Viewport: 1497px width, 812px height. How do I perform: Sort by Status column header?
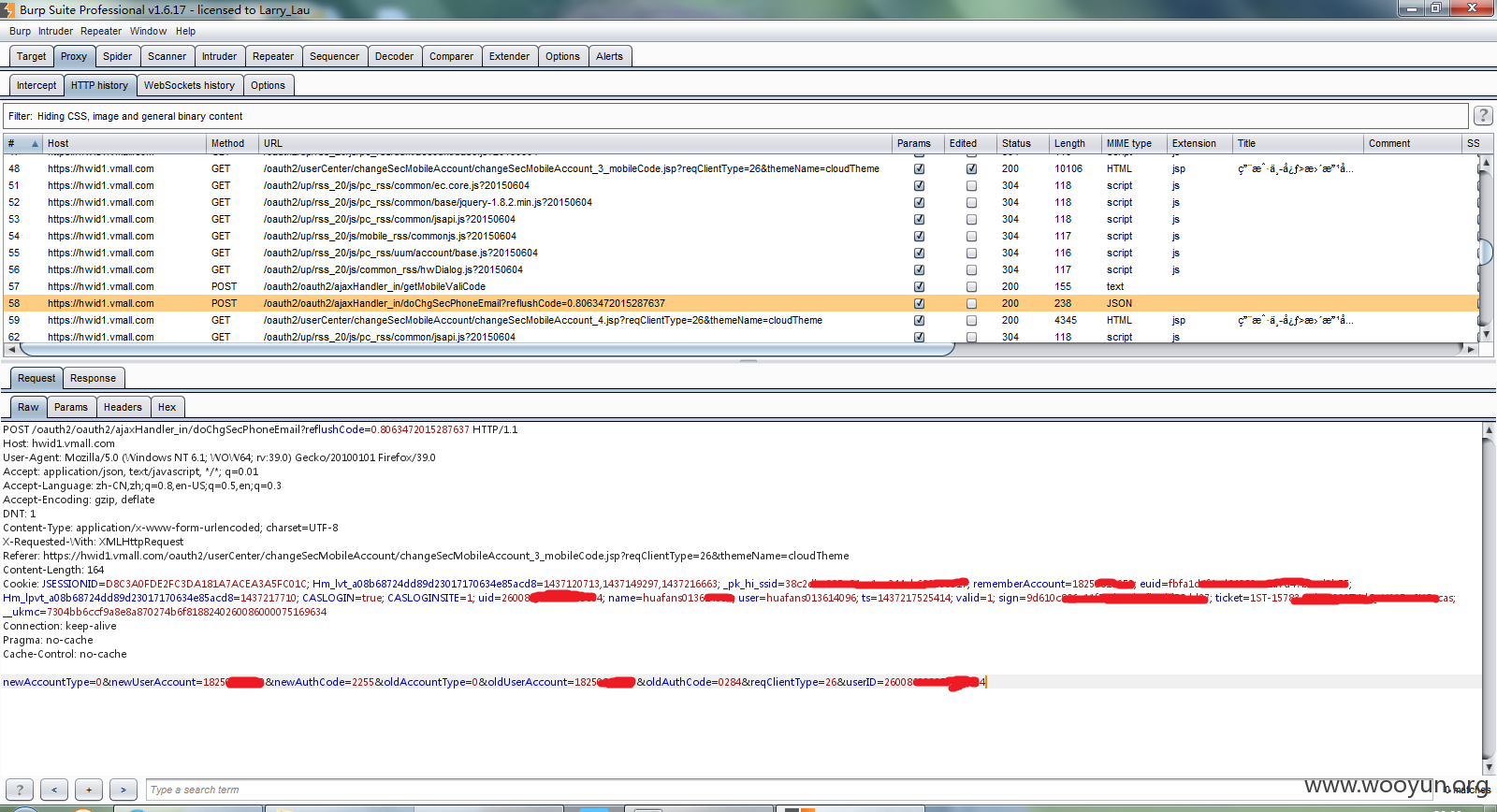1023,143
